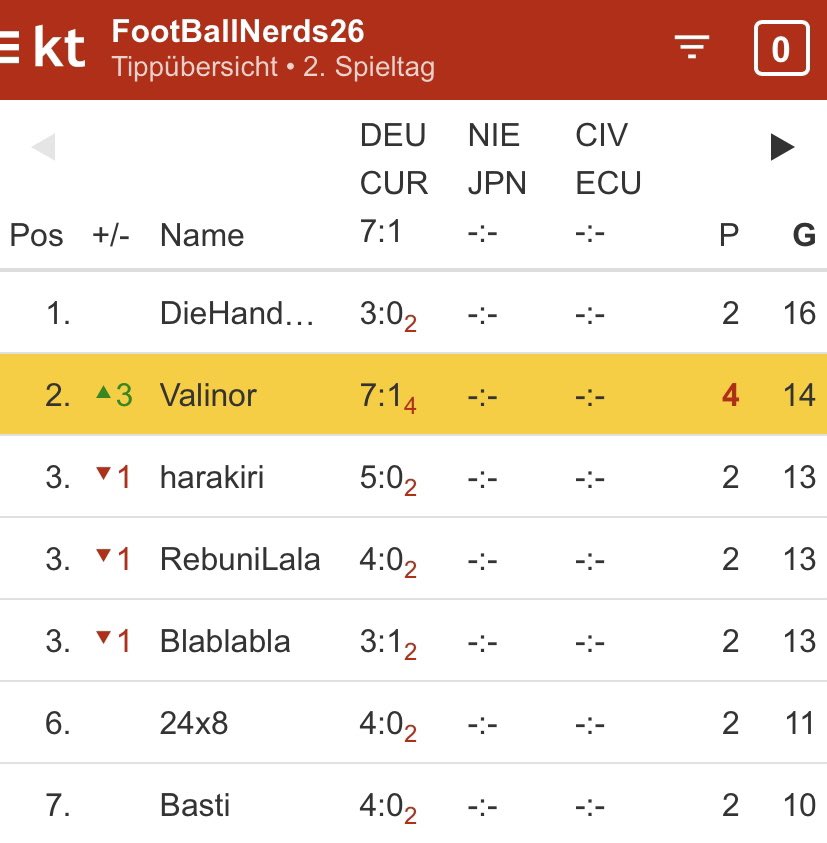Select the highlighted Valinor row
827x843 pixels.
(x=414, y=394)
